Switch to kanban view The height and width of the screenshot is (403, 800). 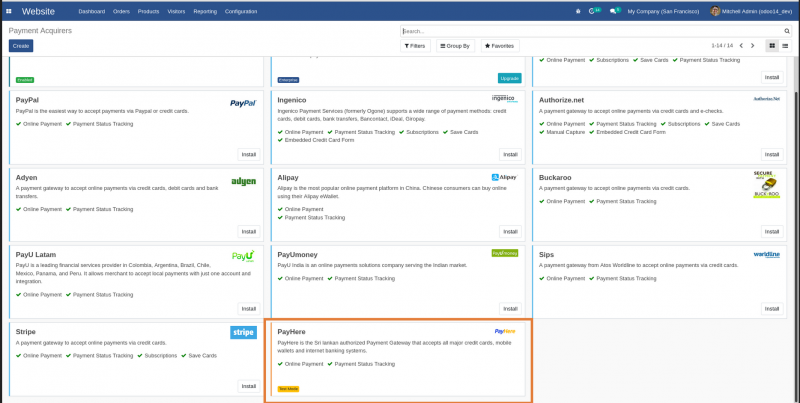(x=772, y=46)
